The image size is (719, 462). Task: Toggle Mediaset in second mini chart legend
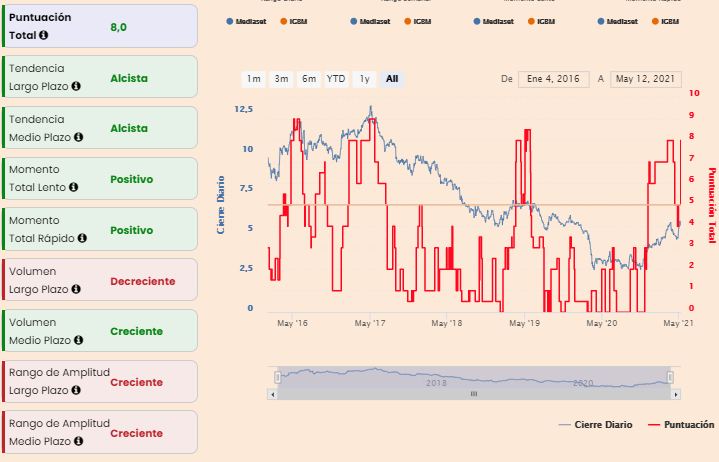pos(370,22)
